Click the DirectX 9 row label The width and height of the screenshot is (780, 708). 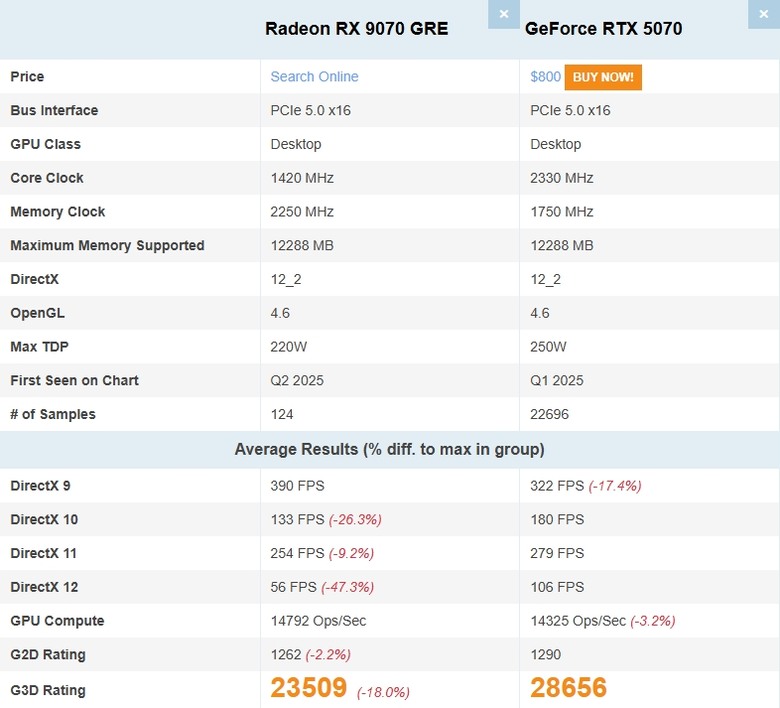[40, 486]
